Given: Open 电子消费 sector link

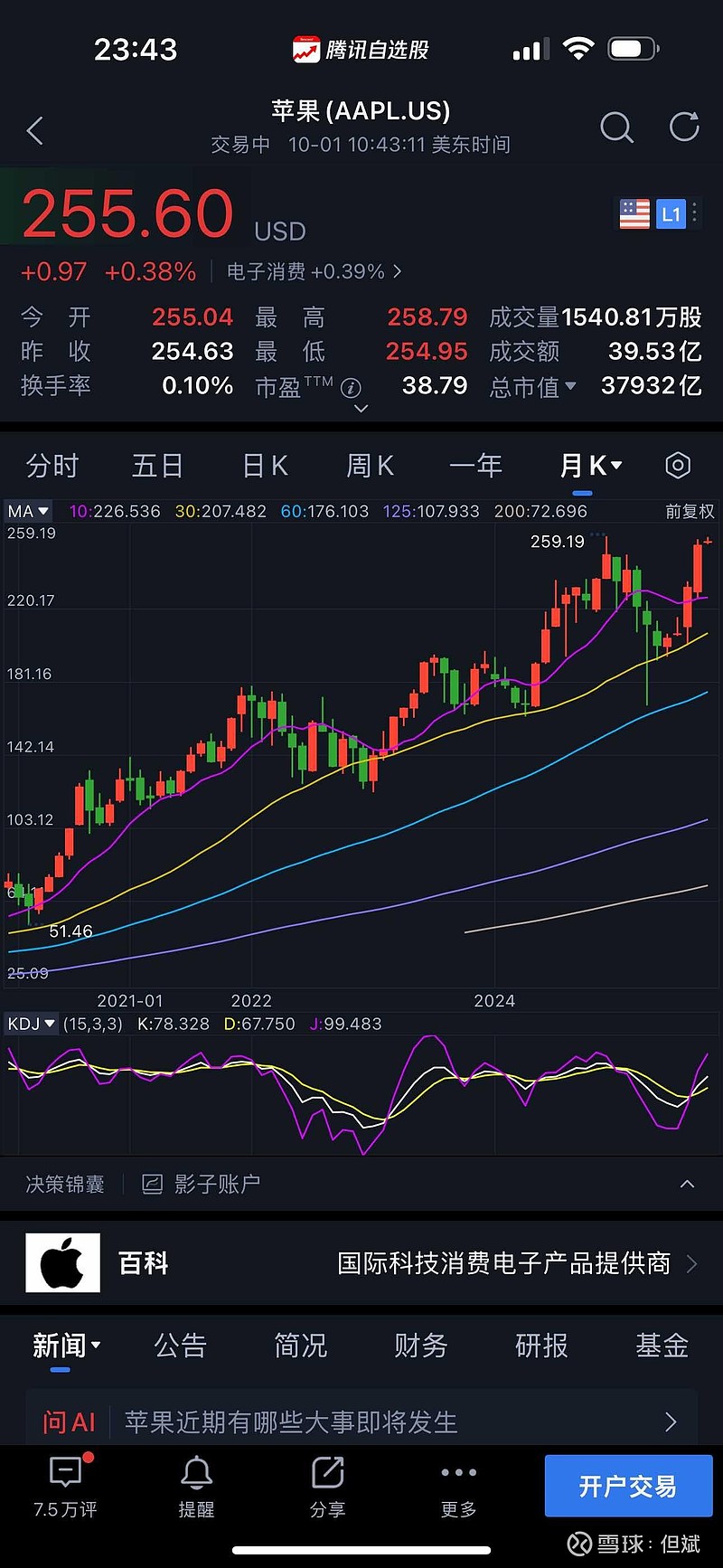Looking at the screenshot, I should click(314, 271).
